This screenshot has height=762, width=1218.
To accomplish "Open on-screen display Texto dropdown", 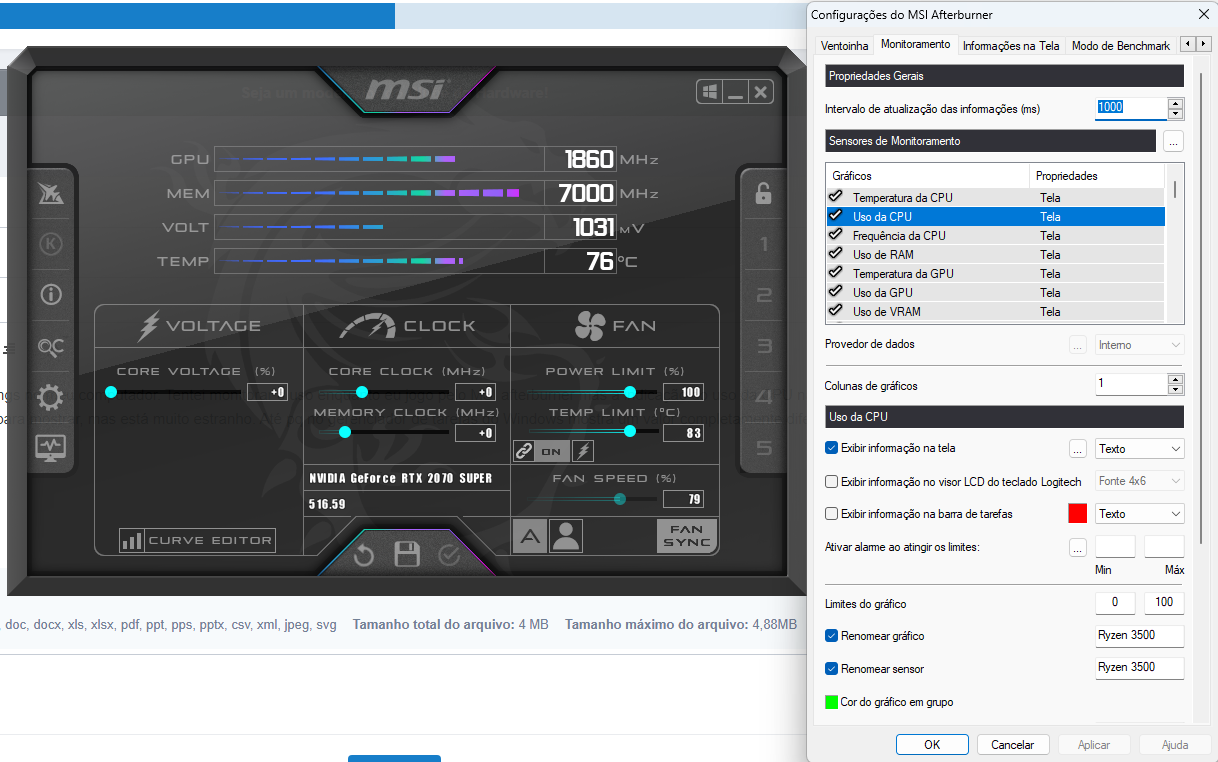I will point(1140,449).
